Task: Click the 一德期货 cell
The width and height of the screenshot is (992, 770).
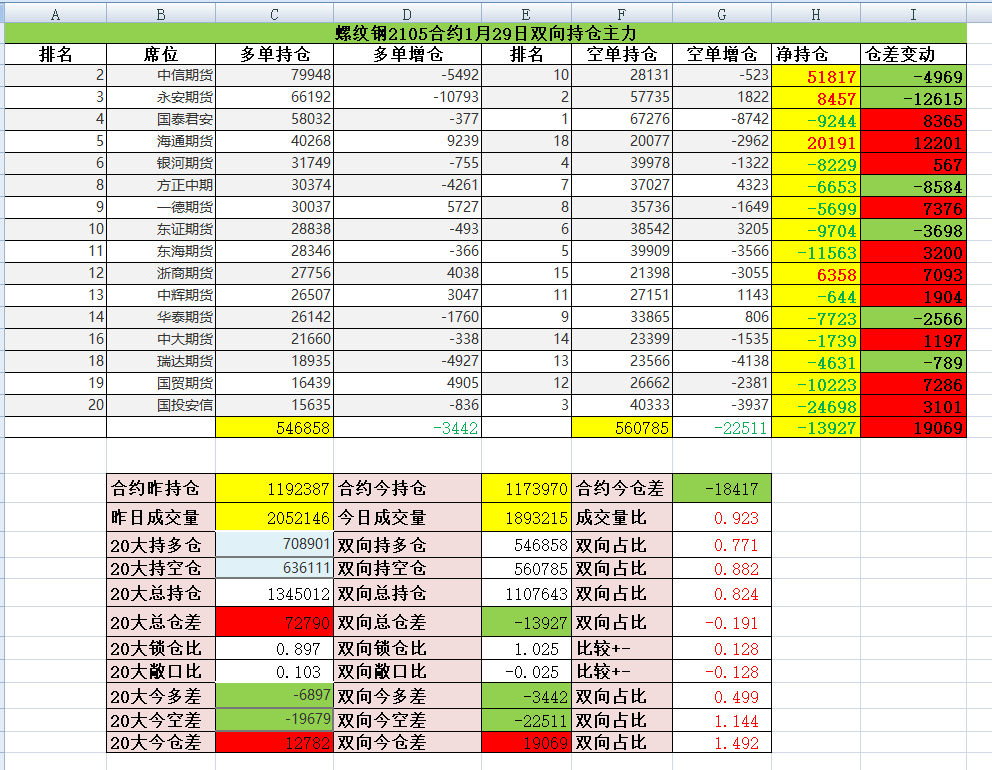Action: click(x=161, y=208)
